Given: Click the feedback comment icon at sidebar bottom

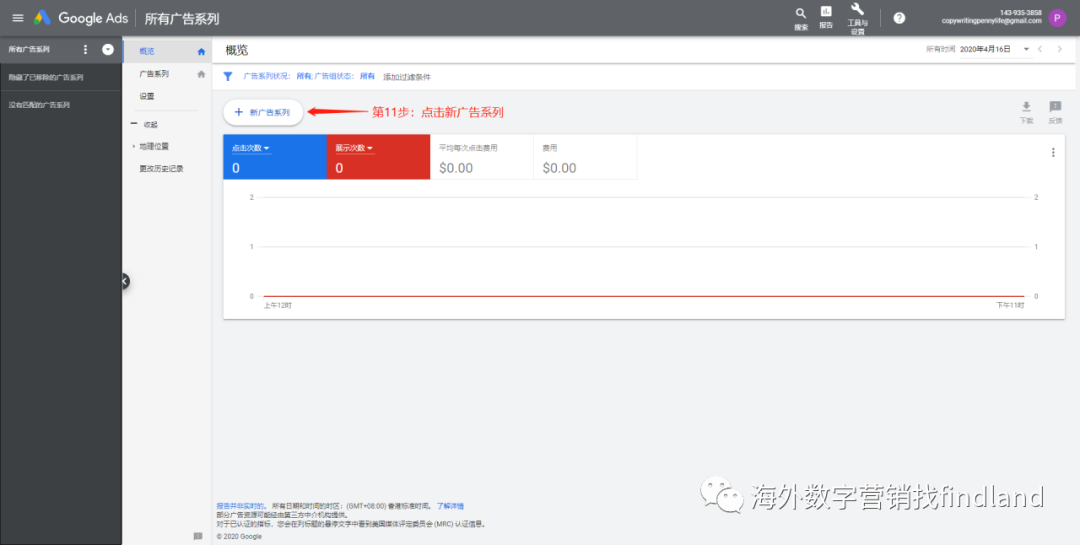Looking at the screenshot, I should pos(198,536).
